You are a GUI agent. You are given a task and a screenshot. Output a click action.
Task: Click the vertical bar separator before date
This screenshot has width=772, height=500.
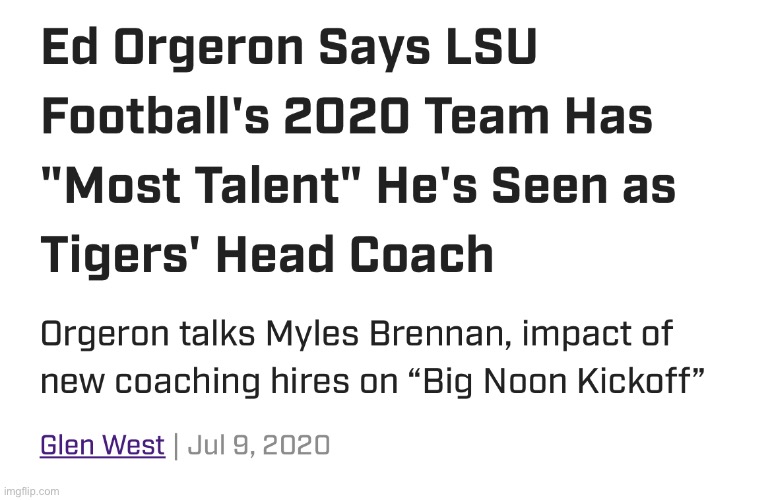tap(177, 445)
